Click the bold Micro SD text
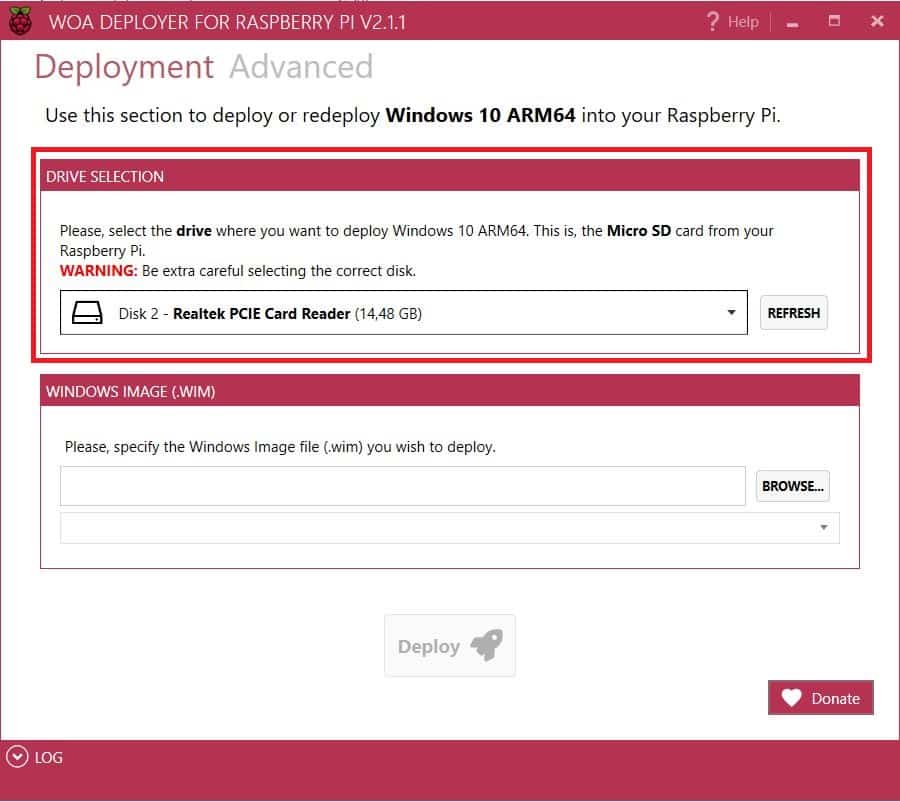The width and height of the screenshot is (900, 802). [x=638, y=231]
